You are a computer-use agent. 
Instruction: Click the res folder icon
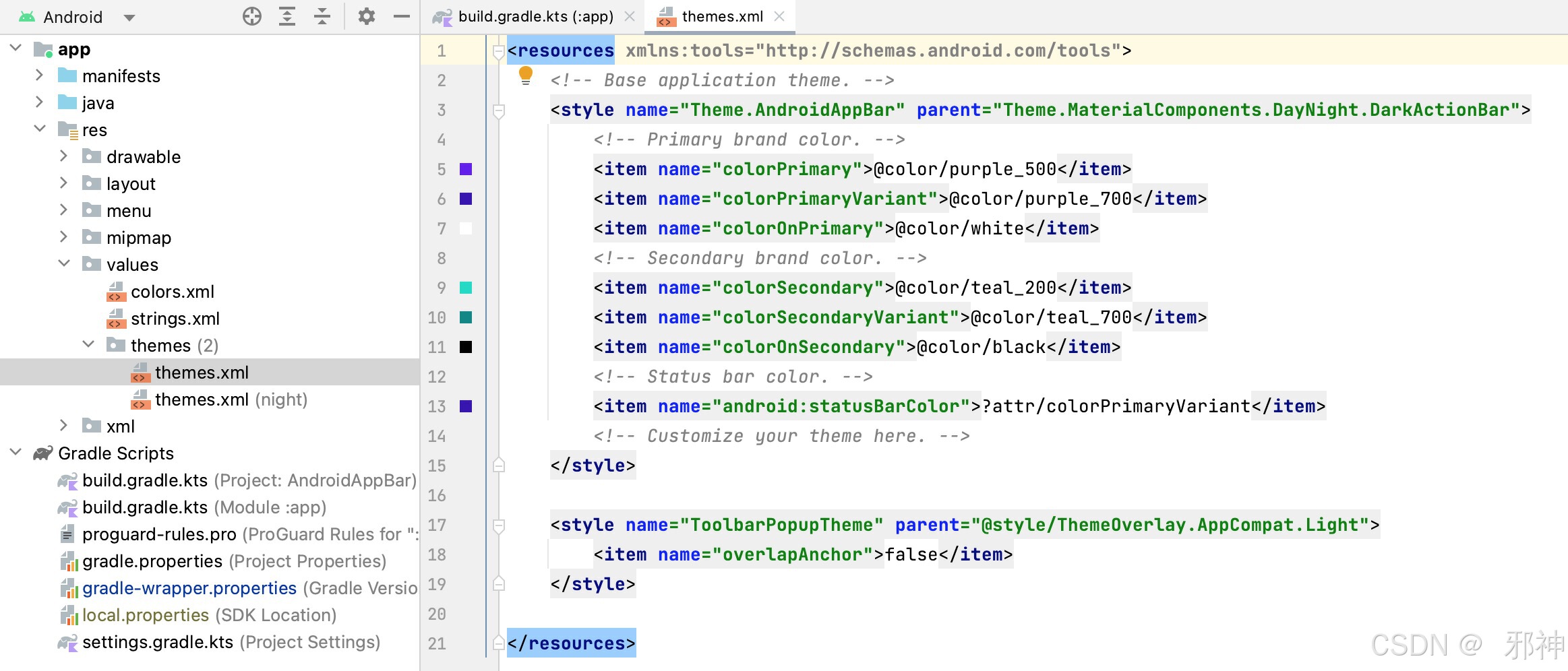click(67, 129)
